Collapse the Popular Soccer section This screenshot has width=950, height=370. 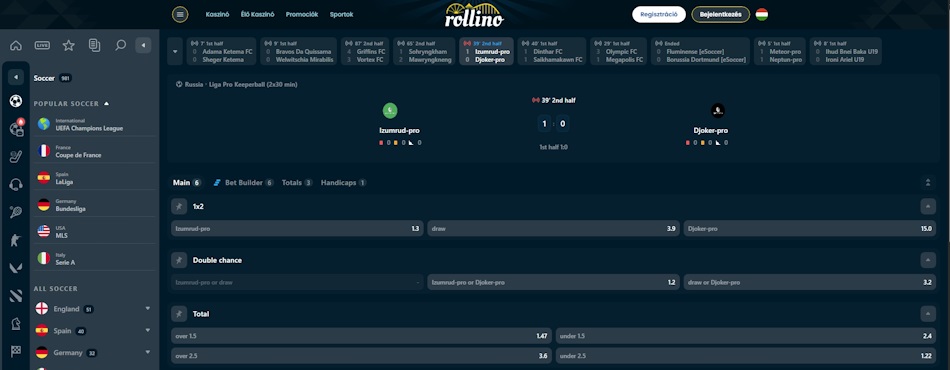107,104
